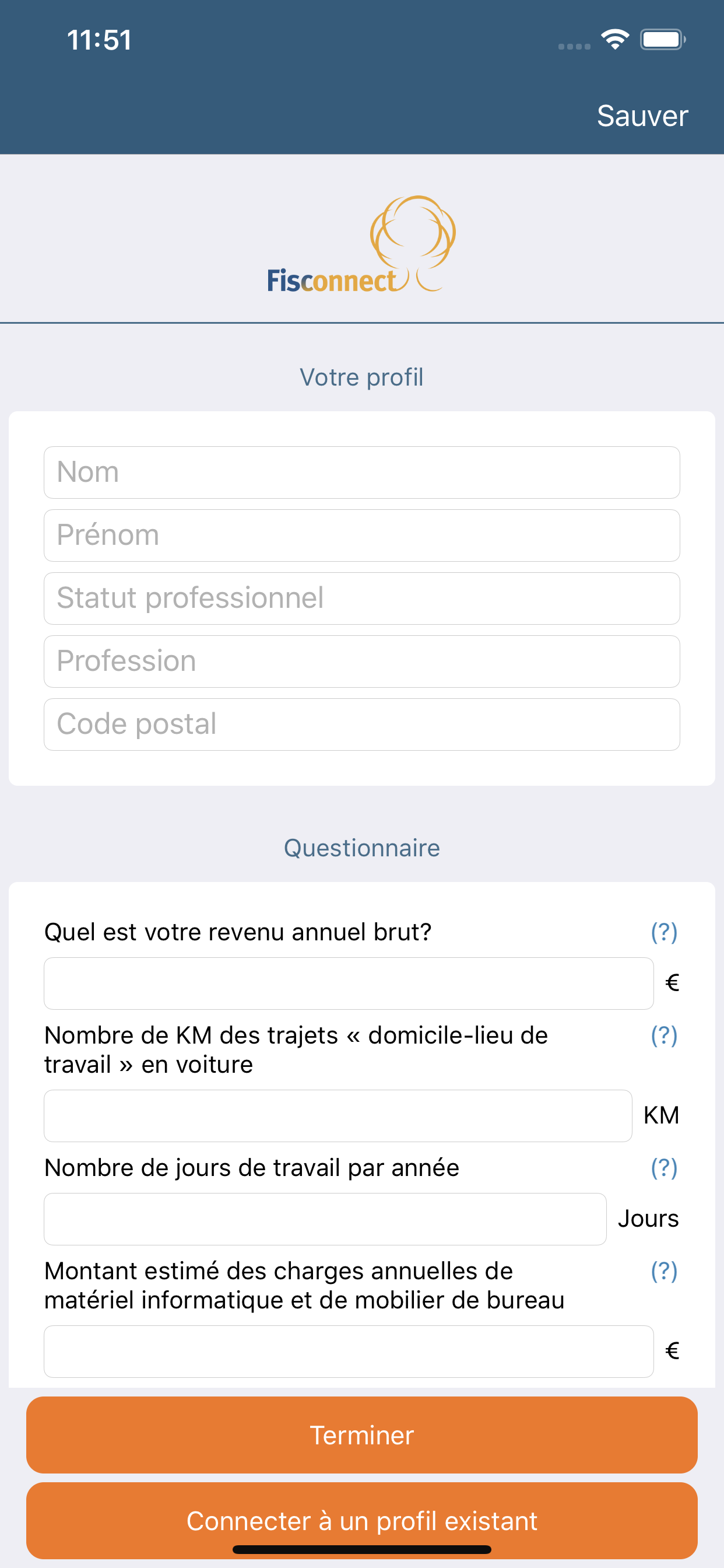Tap the Wi-Fi status icon
This screenshot has width=724, height=1568.
tap(614, 40)
